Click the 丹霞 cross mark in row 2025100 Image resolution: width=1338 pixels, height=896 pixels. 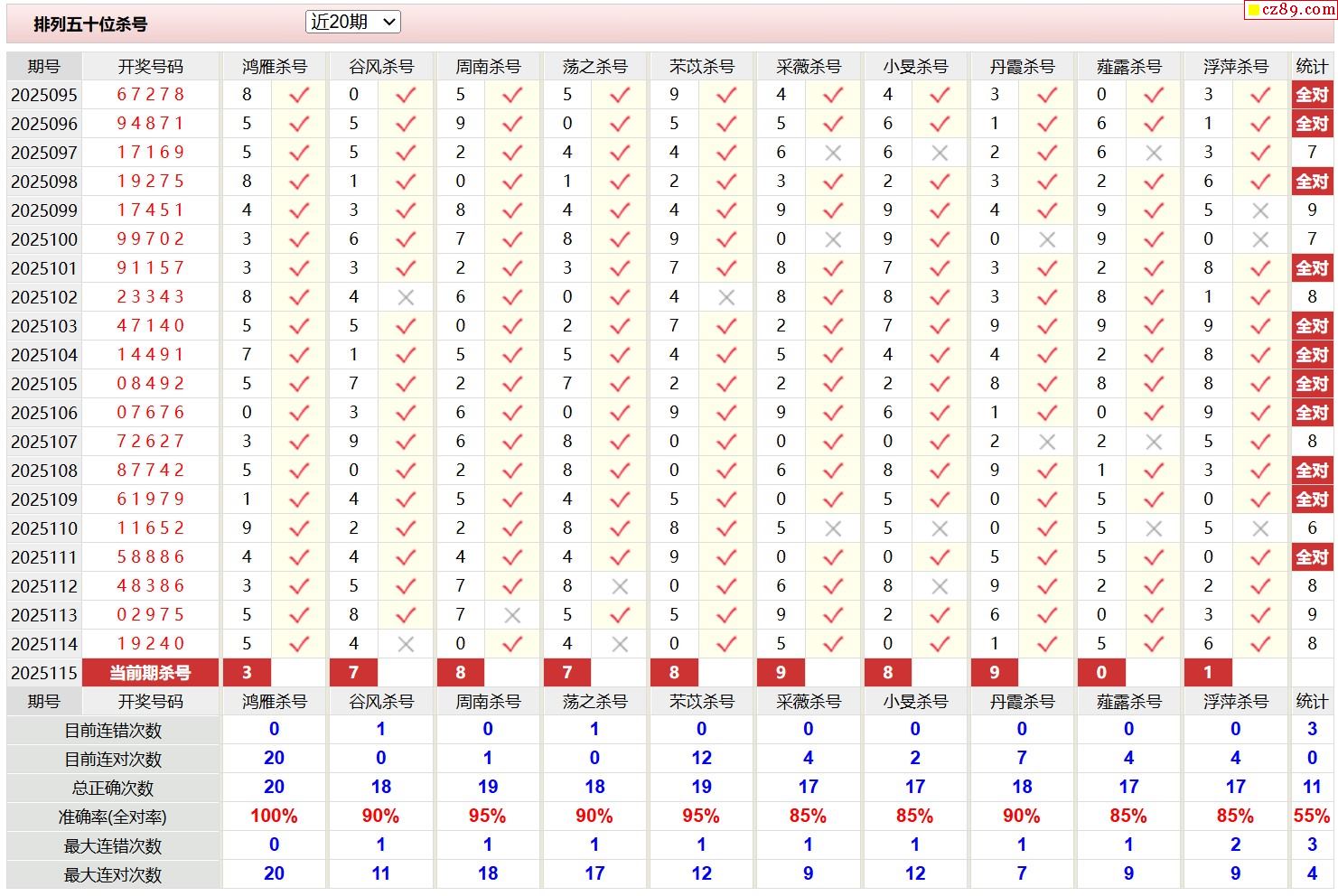click(x=1047, y=239)
